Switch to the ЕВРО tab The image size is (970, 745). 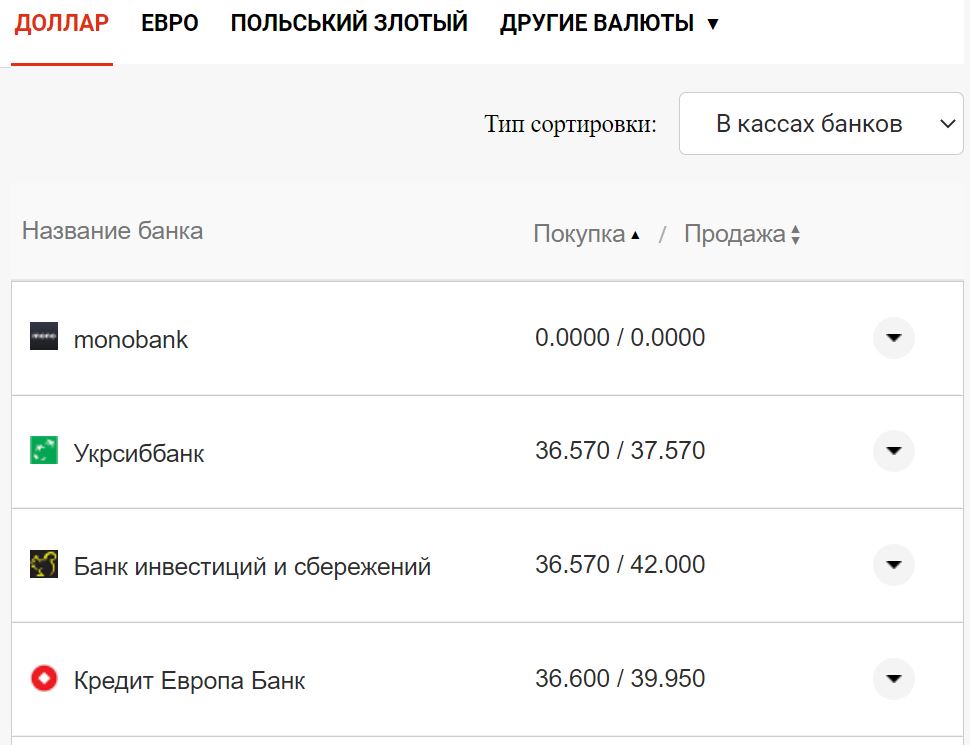(x=170, y=22)
